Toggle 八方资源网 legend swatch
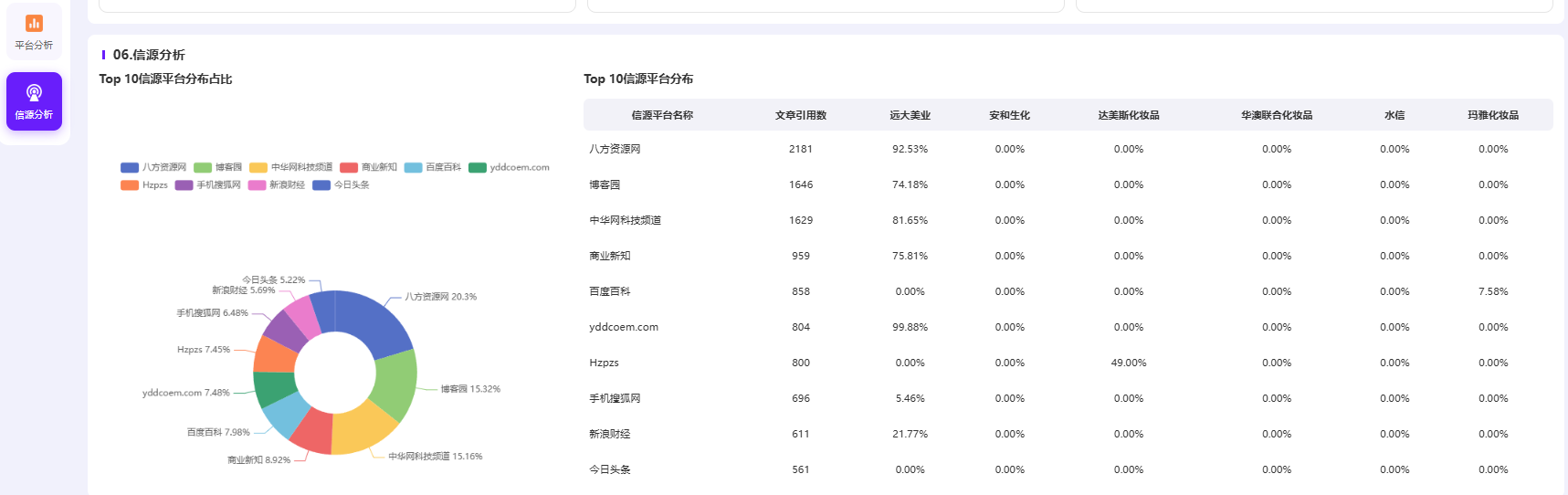The width and height of the screenshot is (1568, 495). [130, 168]
